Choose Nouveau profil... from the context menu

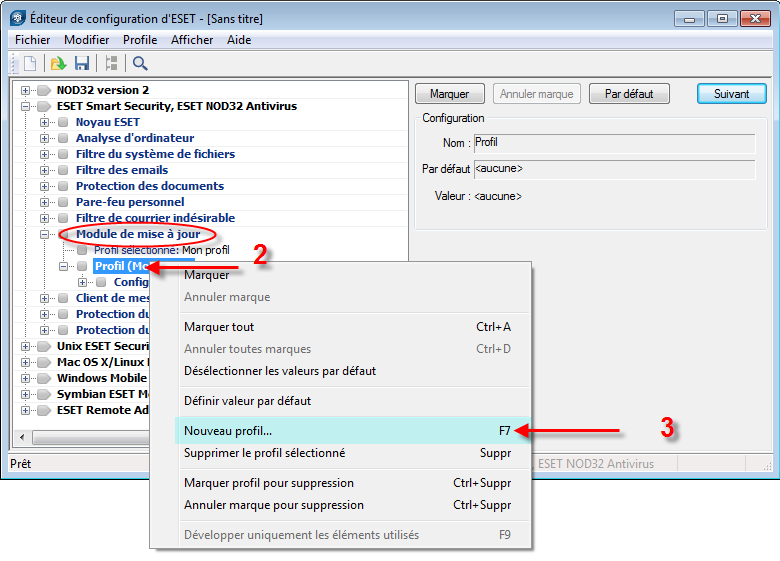click(228, 431)
